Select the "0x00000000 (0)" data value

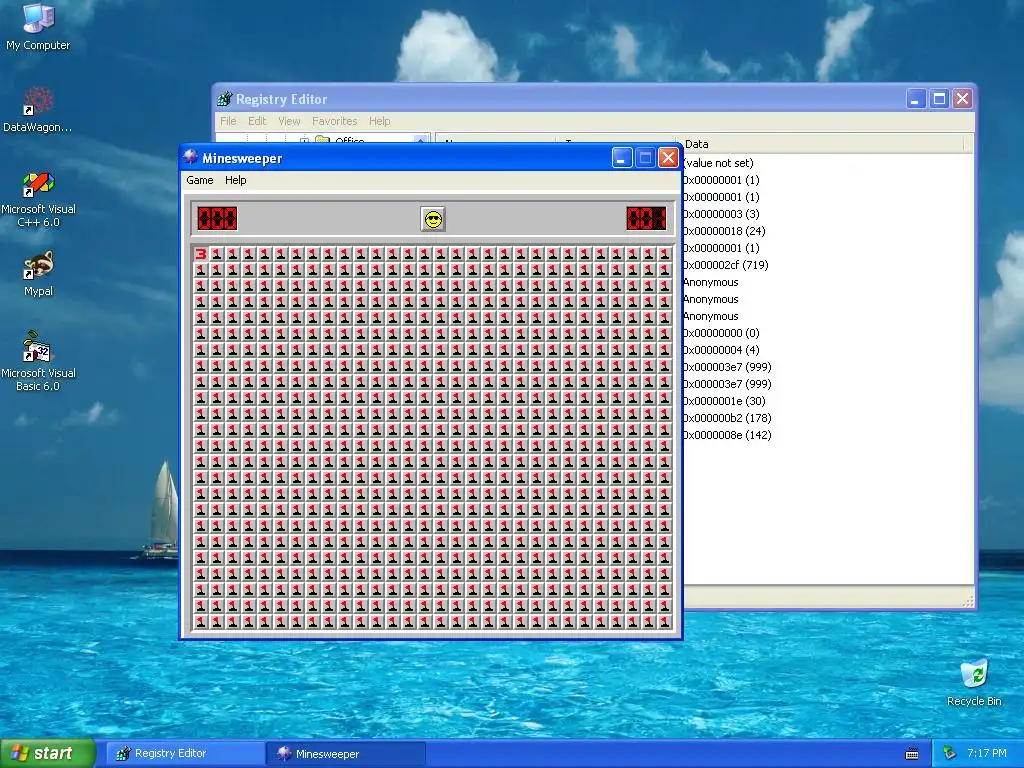coord(721,333)
